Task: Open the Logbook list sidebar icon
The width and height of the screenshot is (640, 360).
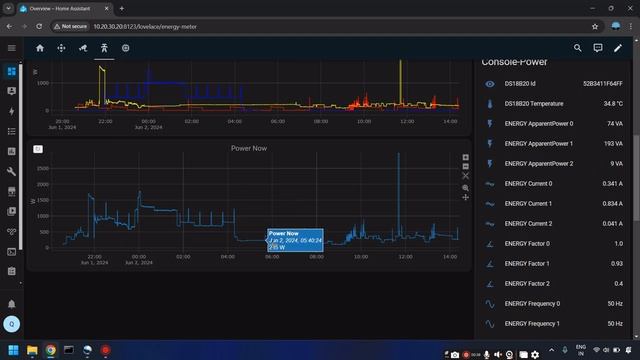Action: [x=11, y=131]
